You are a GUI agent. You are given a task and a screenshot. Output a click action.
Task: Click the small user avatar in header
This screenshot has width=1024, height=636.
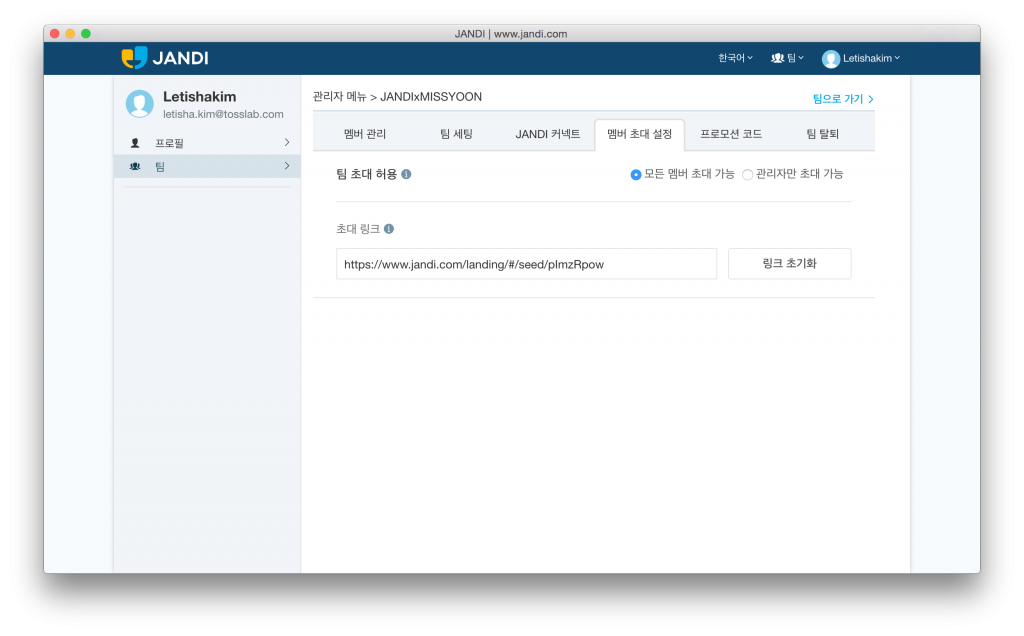(x=830, y=59)
